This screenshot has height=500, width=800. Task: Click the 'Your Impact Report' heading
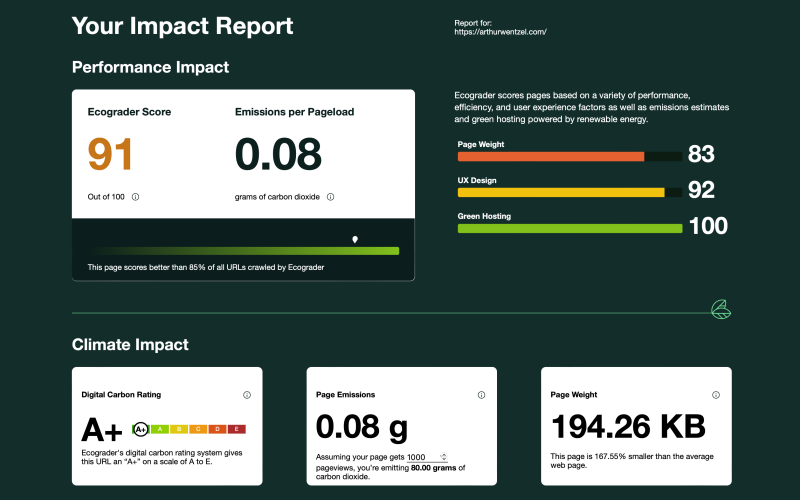point(182,26)
